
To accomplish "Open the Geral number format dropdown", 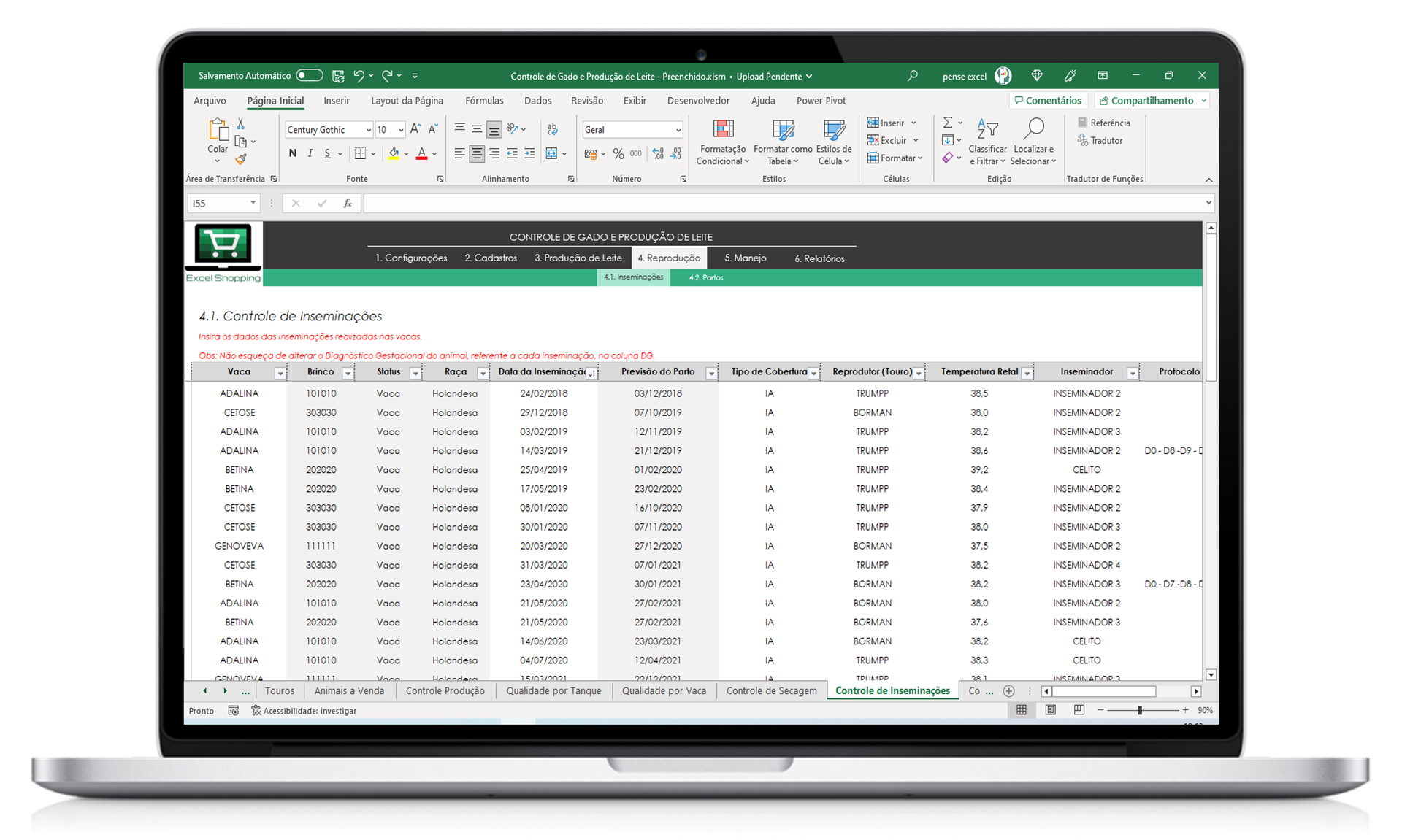I will click(678, 130).
